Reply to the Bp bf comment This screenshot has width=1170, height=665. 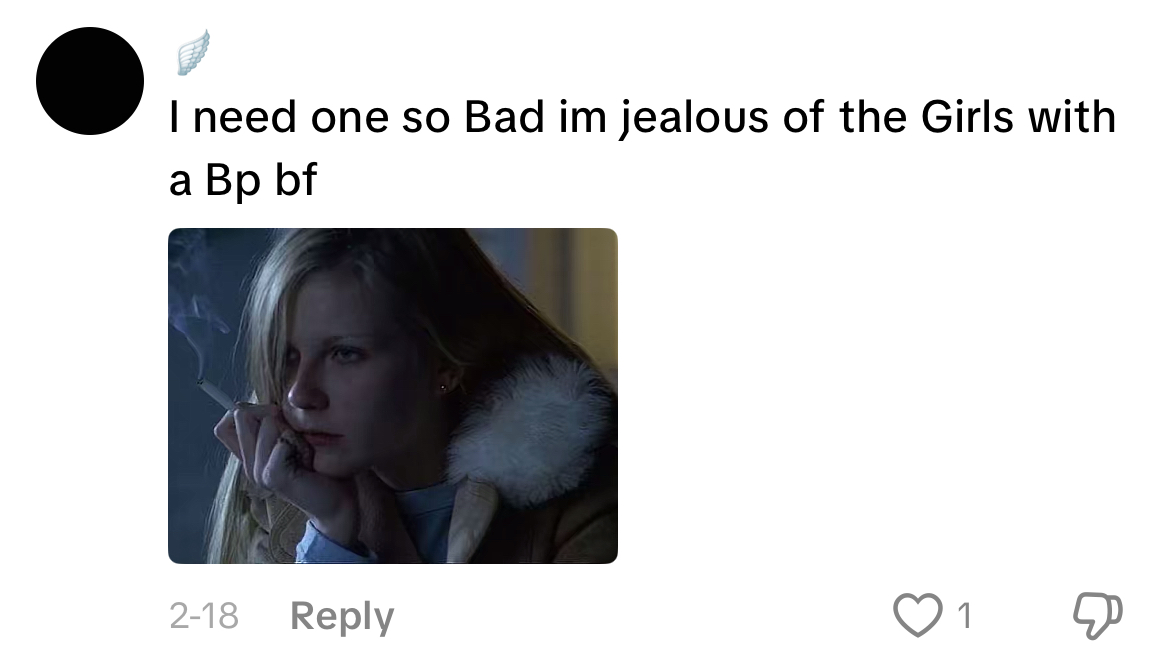[342, 616]
